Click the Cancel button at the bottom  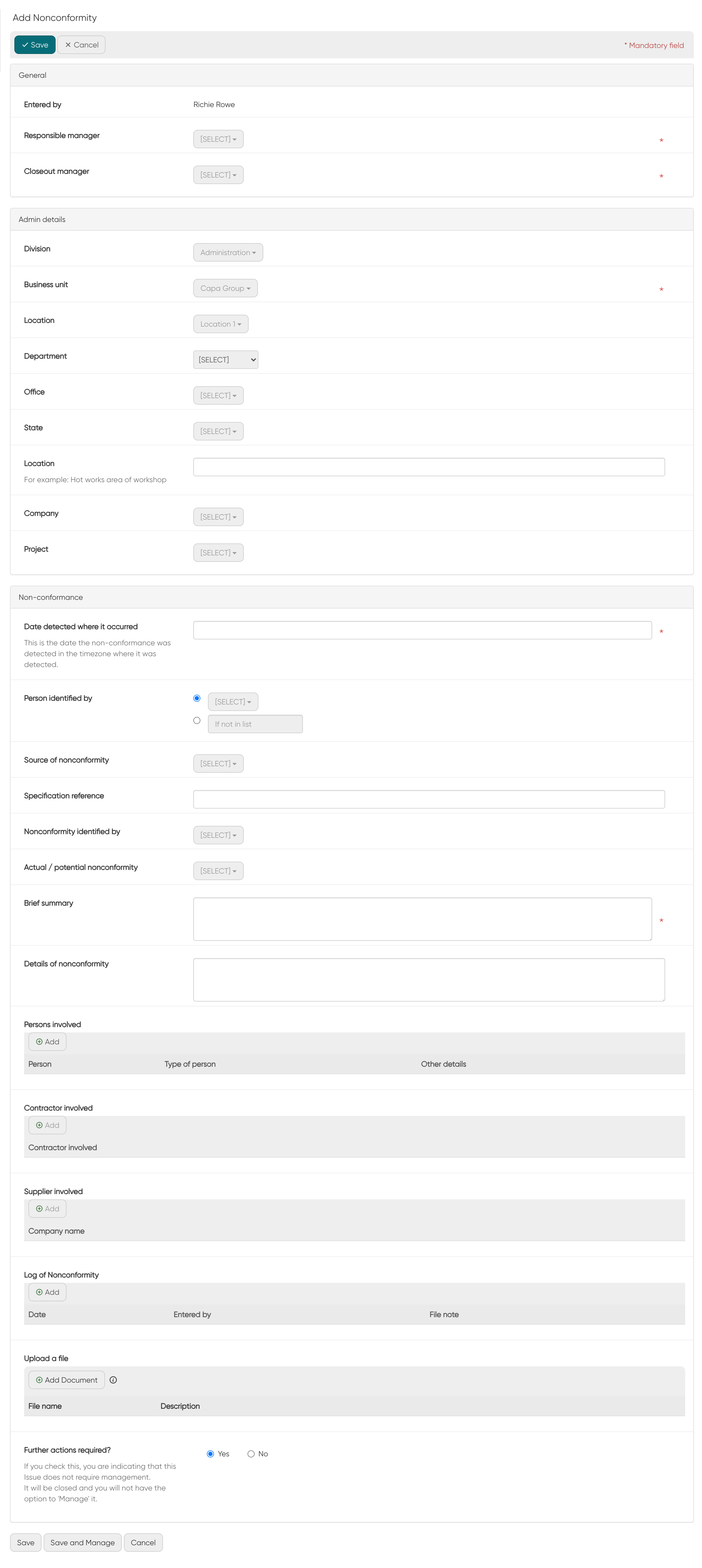click(x=143, y=1543)
